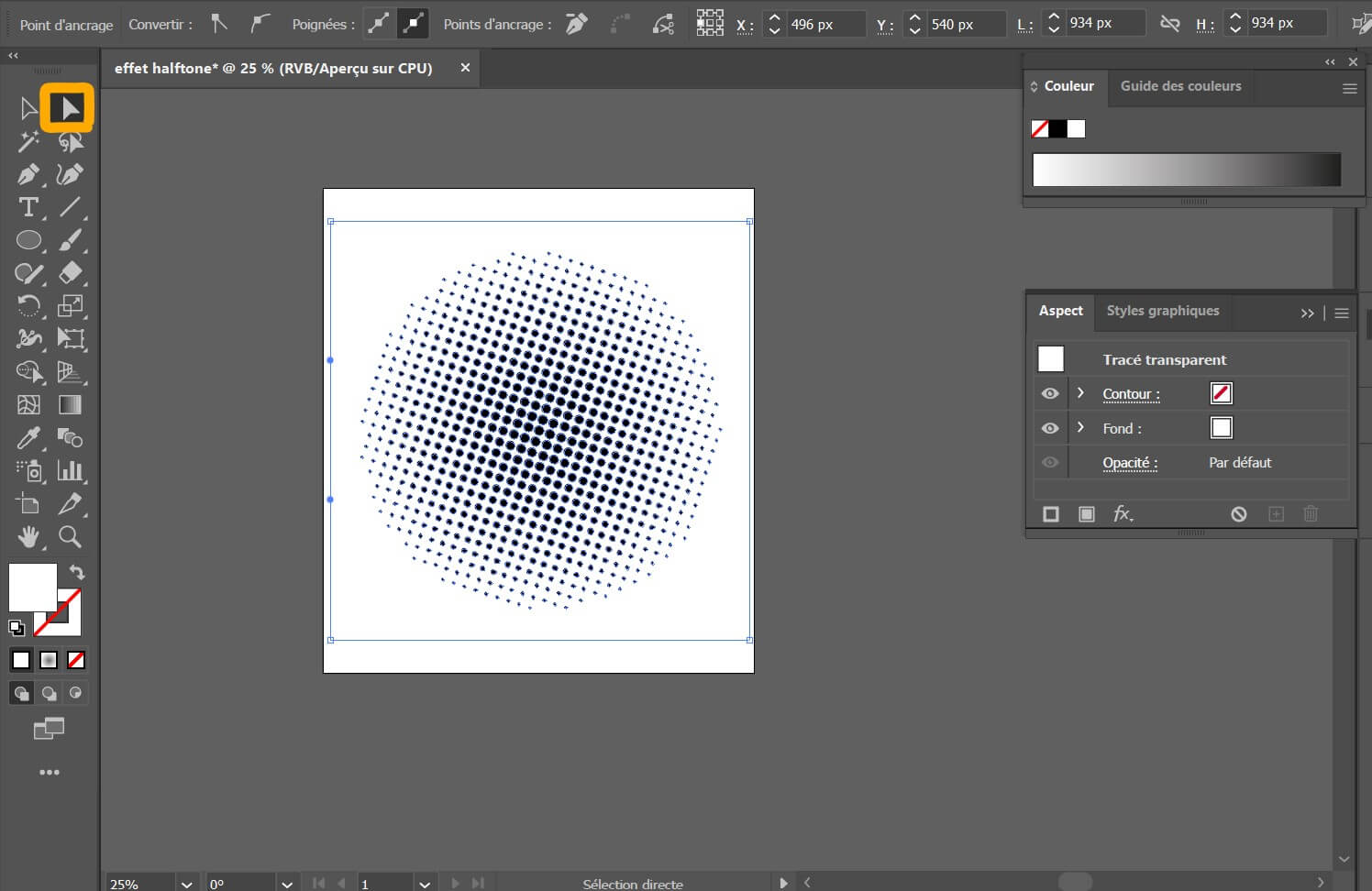The height and width of the screenshot is (891, 1372).
Task: Open zoom level 25% dropdown
Action: point(186,884)
